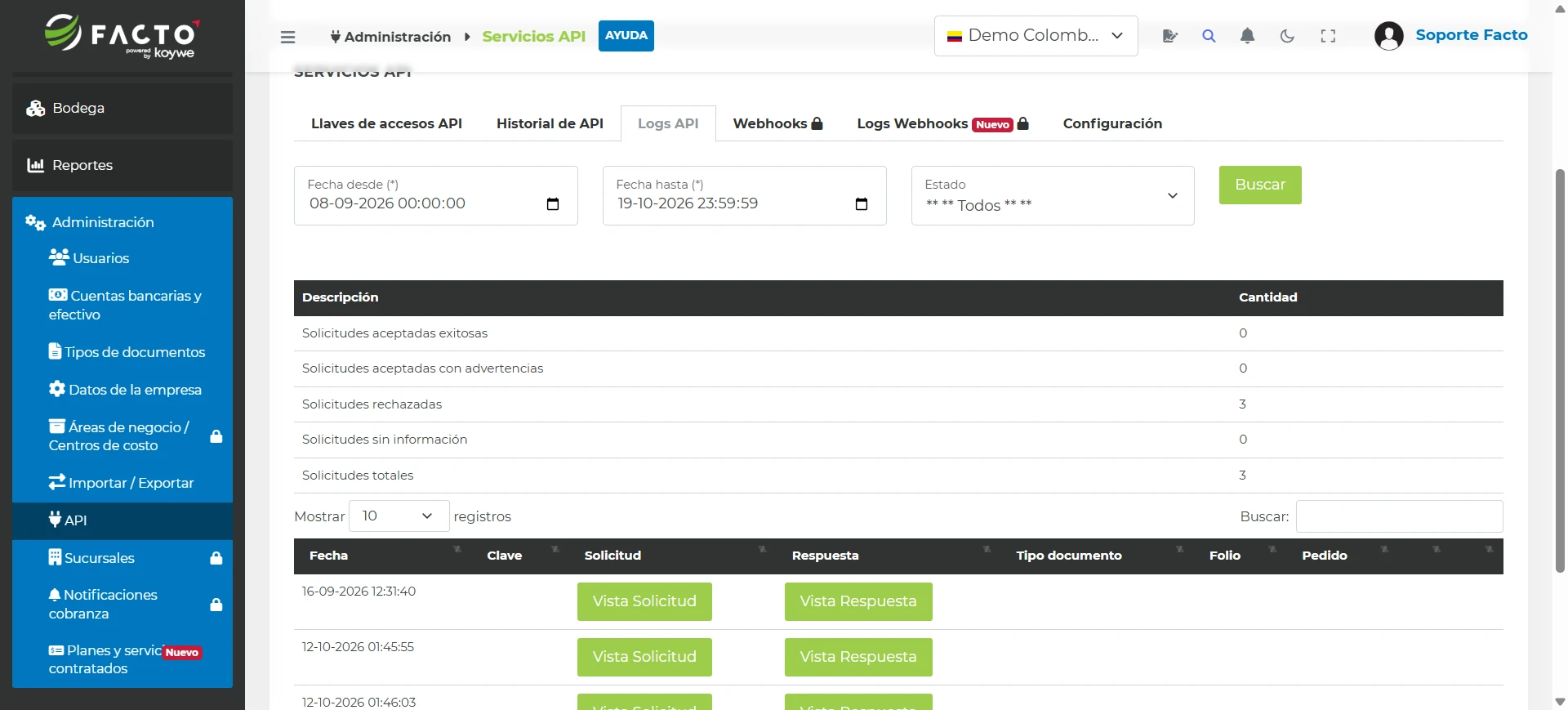Sort table by Solicitud column
Image resolution: width=1568 pixels, height=710 pixels.
674,556
